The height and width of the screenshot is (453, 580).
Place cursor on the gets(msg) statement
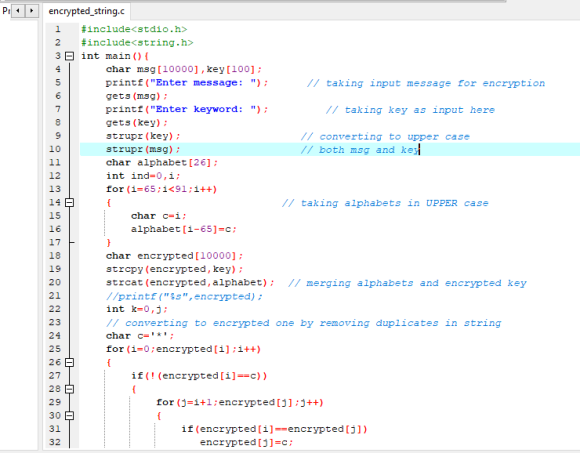click(136, 96)
